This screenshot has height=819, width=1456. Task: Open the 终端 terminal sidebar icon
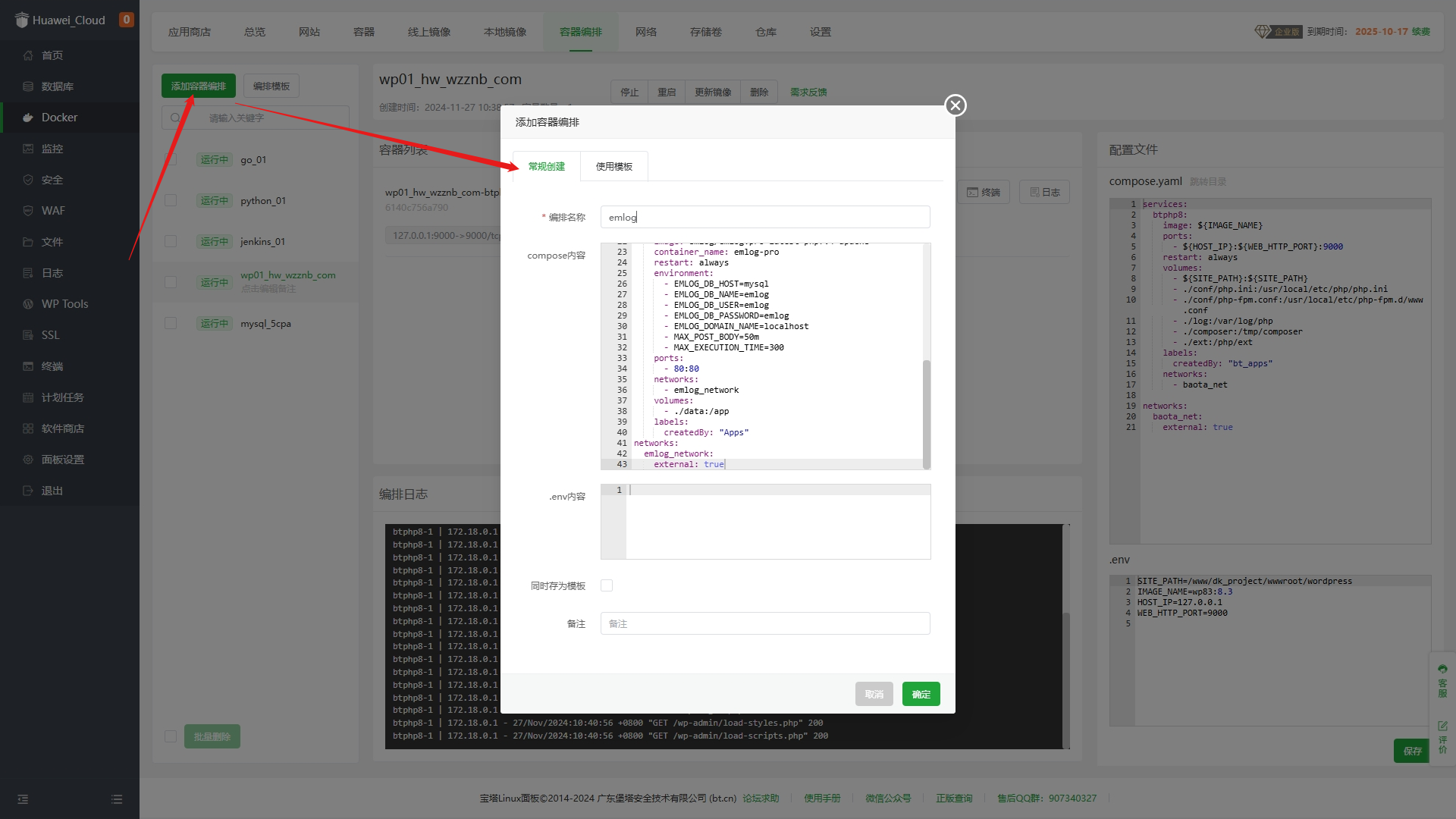28,366
